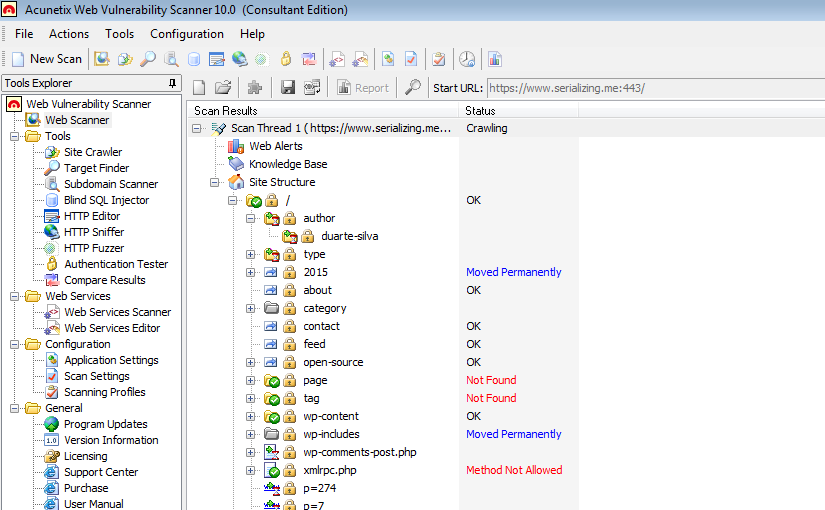Generate Report from scan toolbar

(363, 88)
